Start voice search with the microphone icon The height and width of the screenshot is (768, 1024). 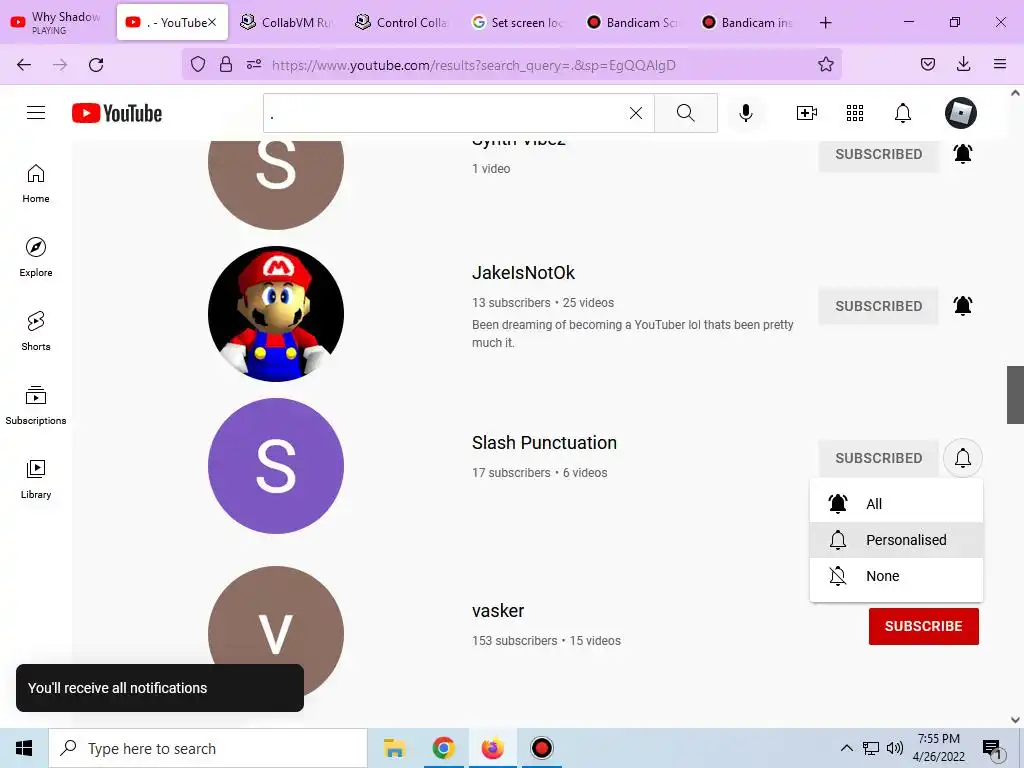746,113
